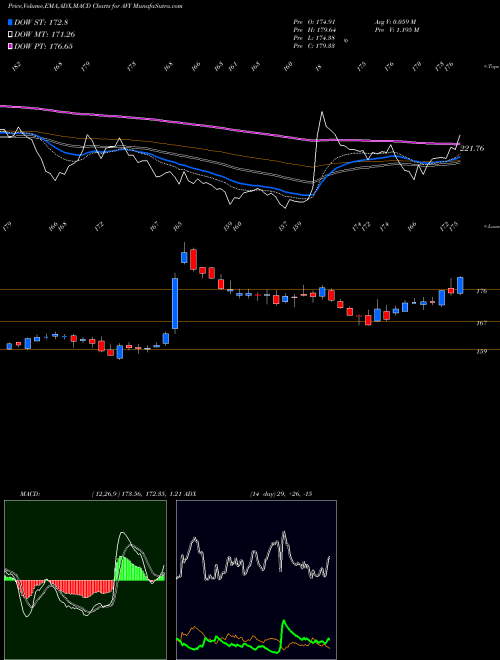Click the '<Lows' axis label

point(491,226)
